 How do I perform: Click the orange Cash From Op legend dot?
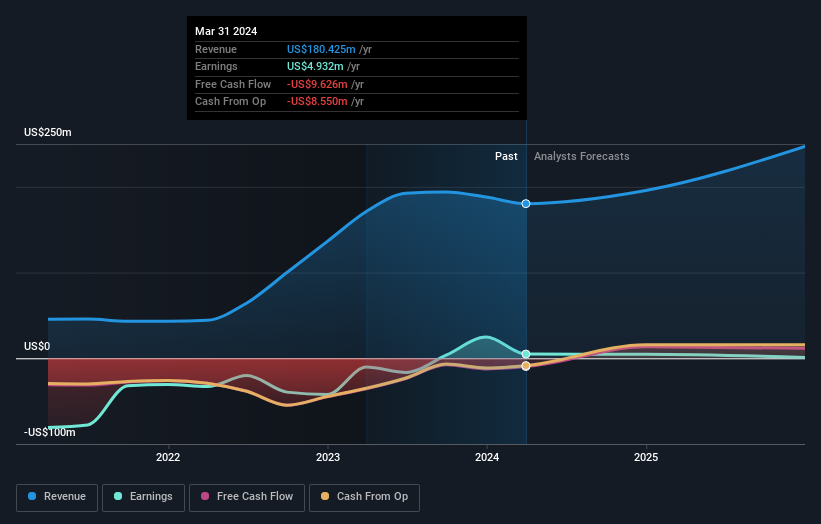325,496
